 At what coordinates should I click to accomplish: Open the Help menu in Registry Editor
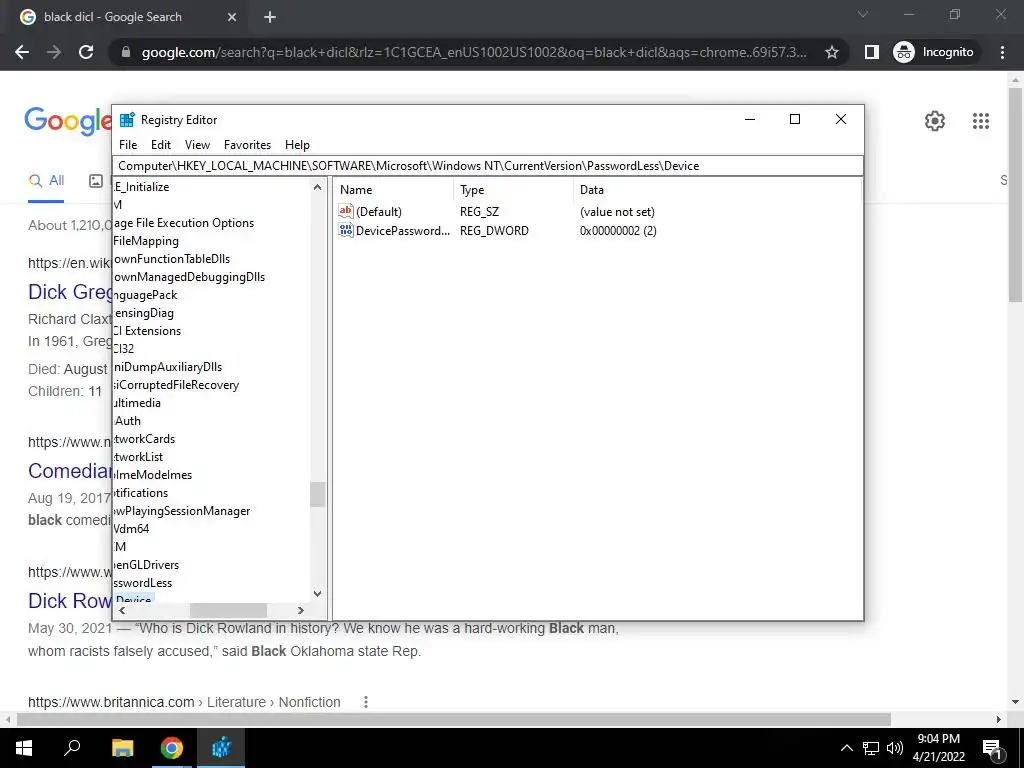point(297,145)
